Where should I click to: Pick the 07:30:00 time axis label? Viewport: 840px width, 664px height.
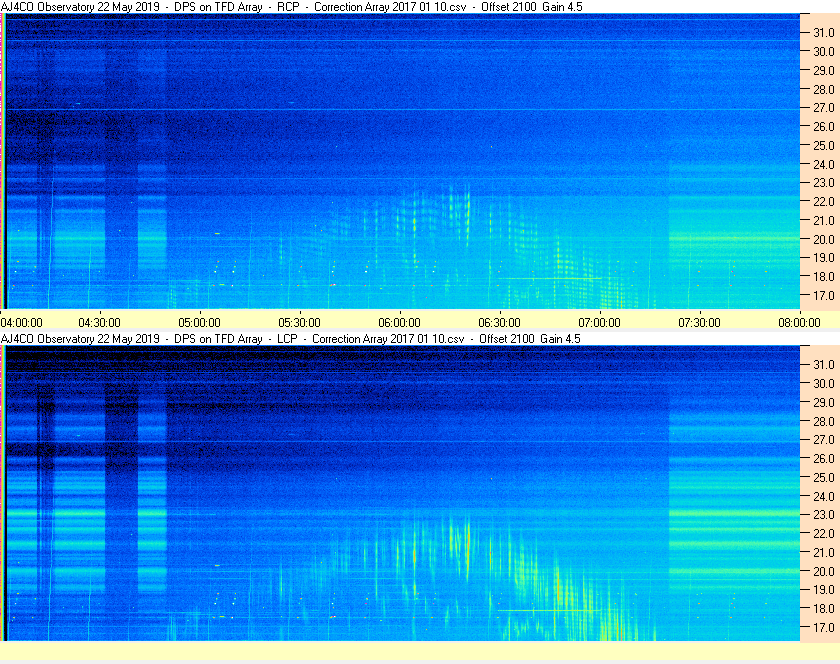[x=700, y=323]
